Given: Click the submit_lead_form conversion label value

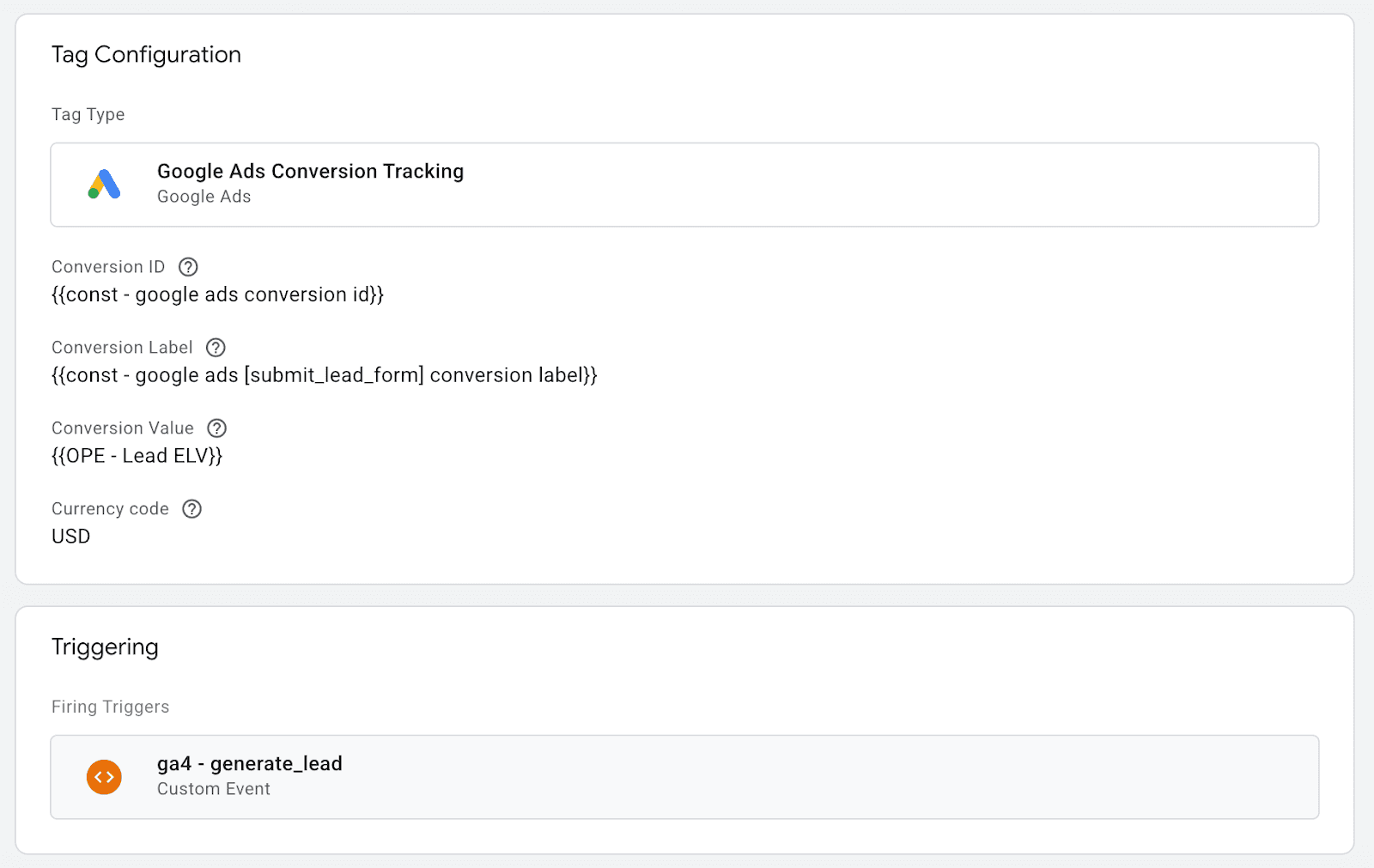Looking at the screenshot, I should click(324, 375).
